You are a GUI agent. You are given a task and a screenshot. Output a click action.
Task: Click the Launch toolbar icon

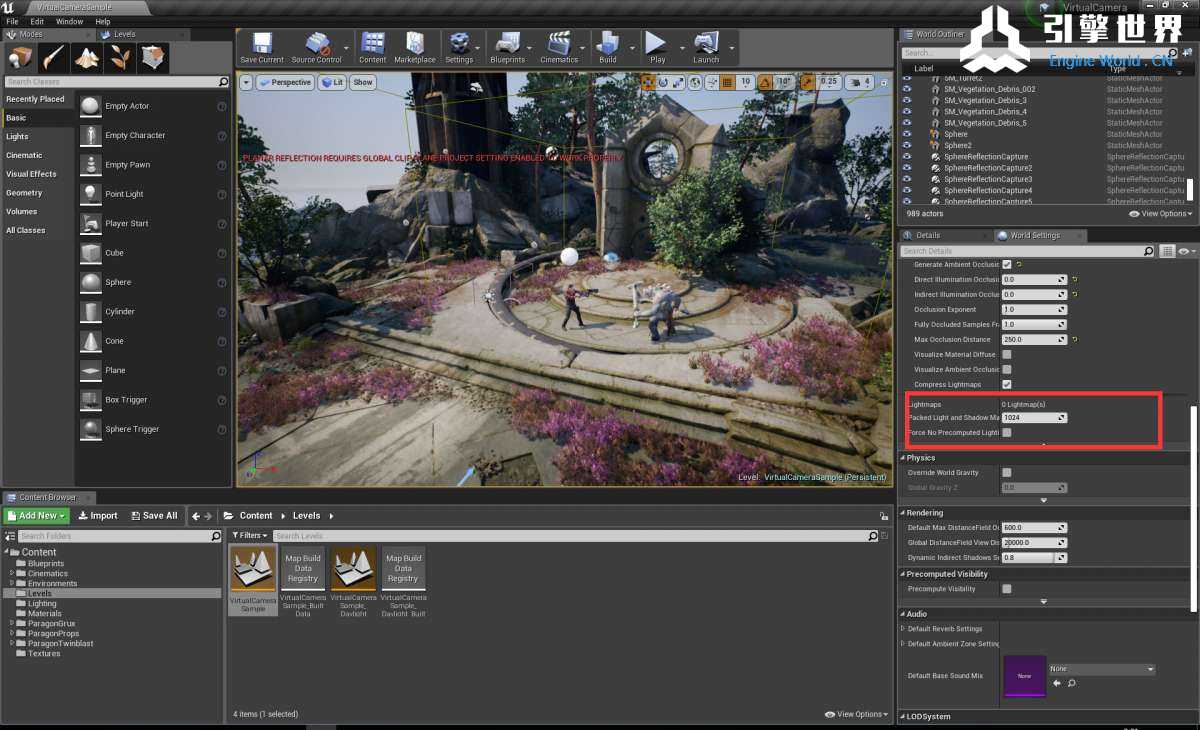pos(706,45)
